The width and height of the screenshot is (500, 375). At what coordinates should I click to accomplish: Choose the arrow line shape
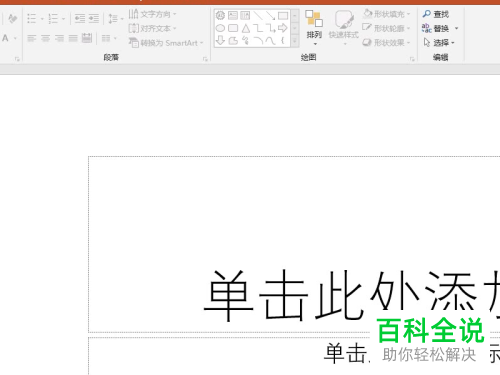tap(270, 15)
